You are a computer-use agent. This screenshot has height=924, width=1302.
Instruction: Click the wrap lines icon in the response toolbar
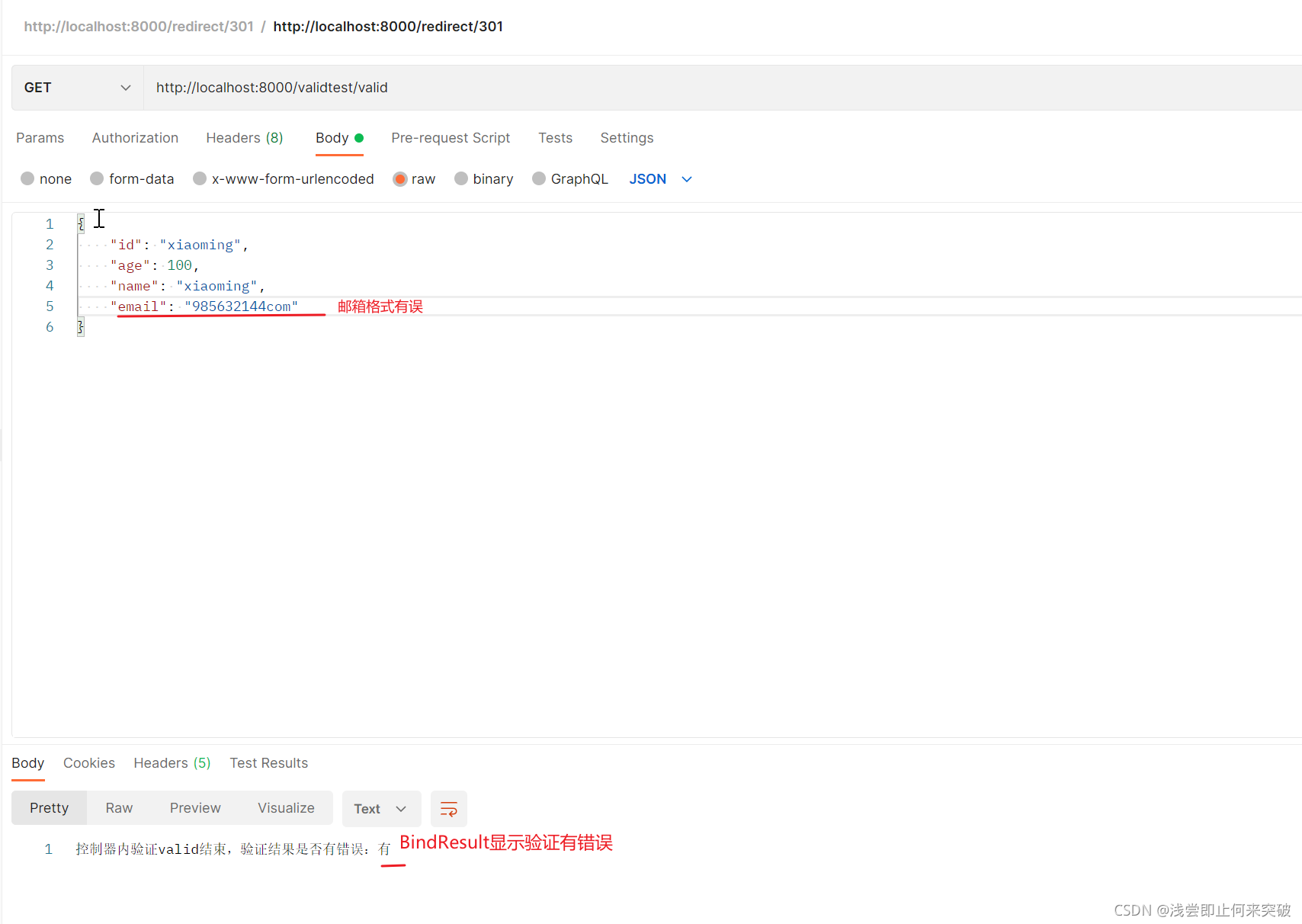click(449, 809)
